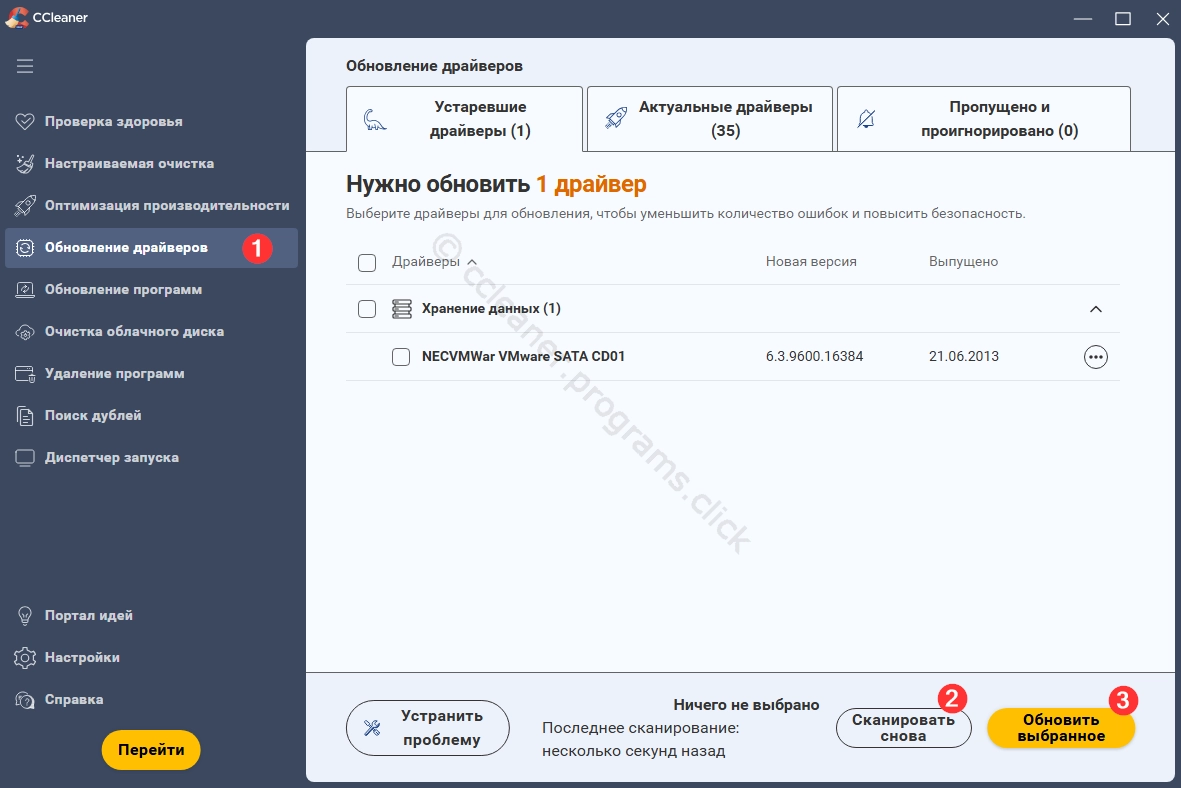
Task: Open the Пропущено и проигнорировано (0) tab
Action: [983, 119]
